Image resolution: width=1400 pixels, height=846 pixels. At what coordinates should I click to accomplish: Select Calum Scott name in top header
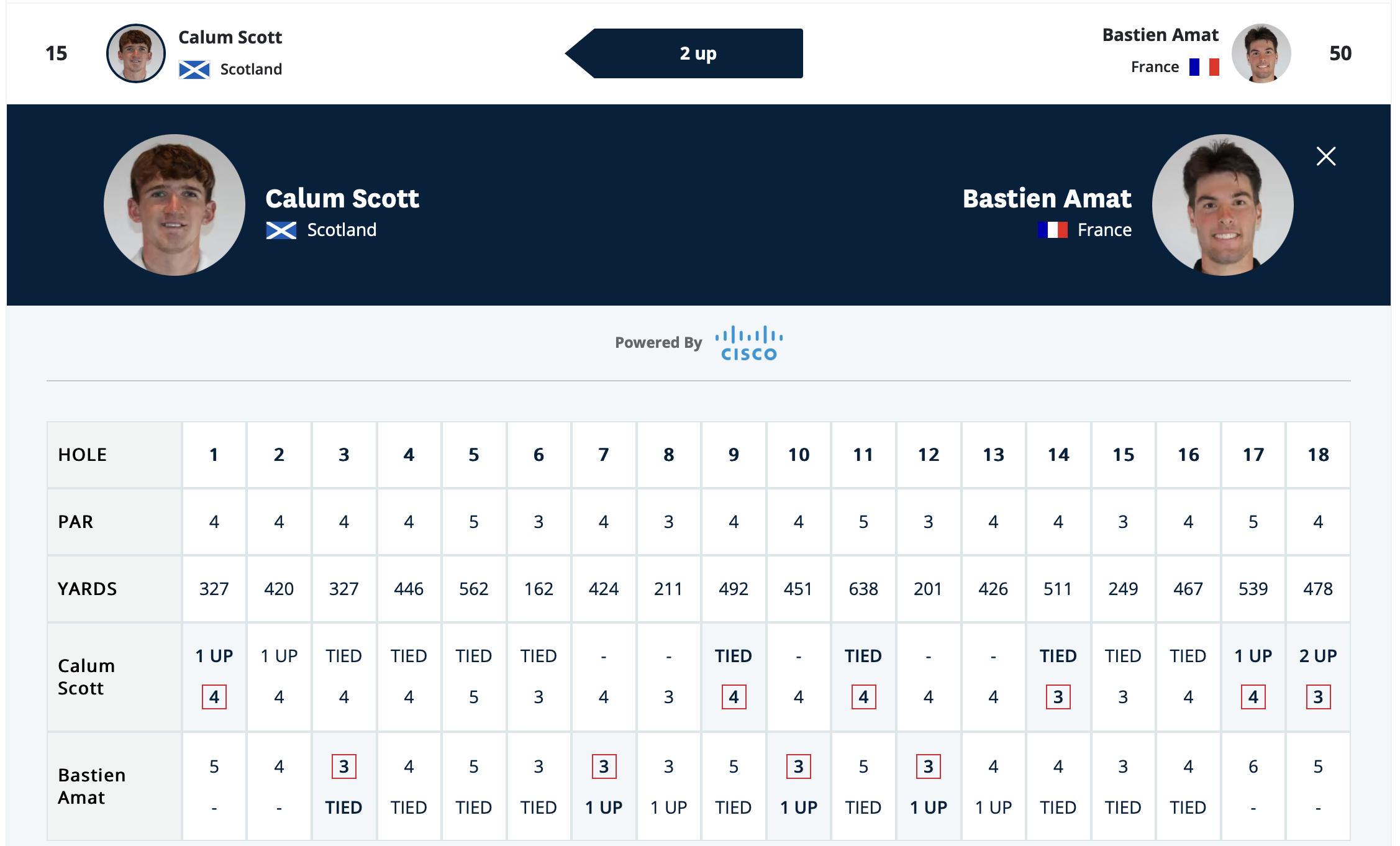(230, 37)
